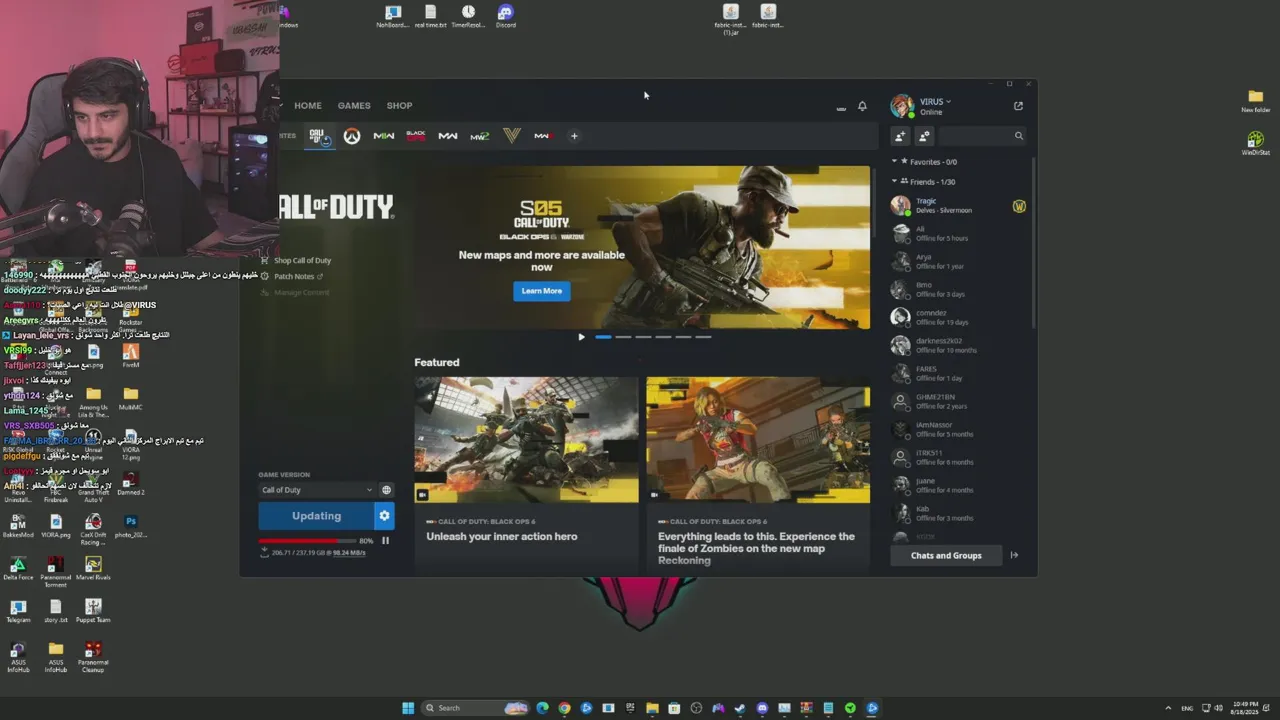Go to the HOME tab
This screenshot has height=720, width=1280.
coord(308,105)
